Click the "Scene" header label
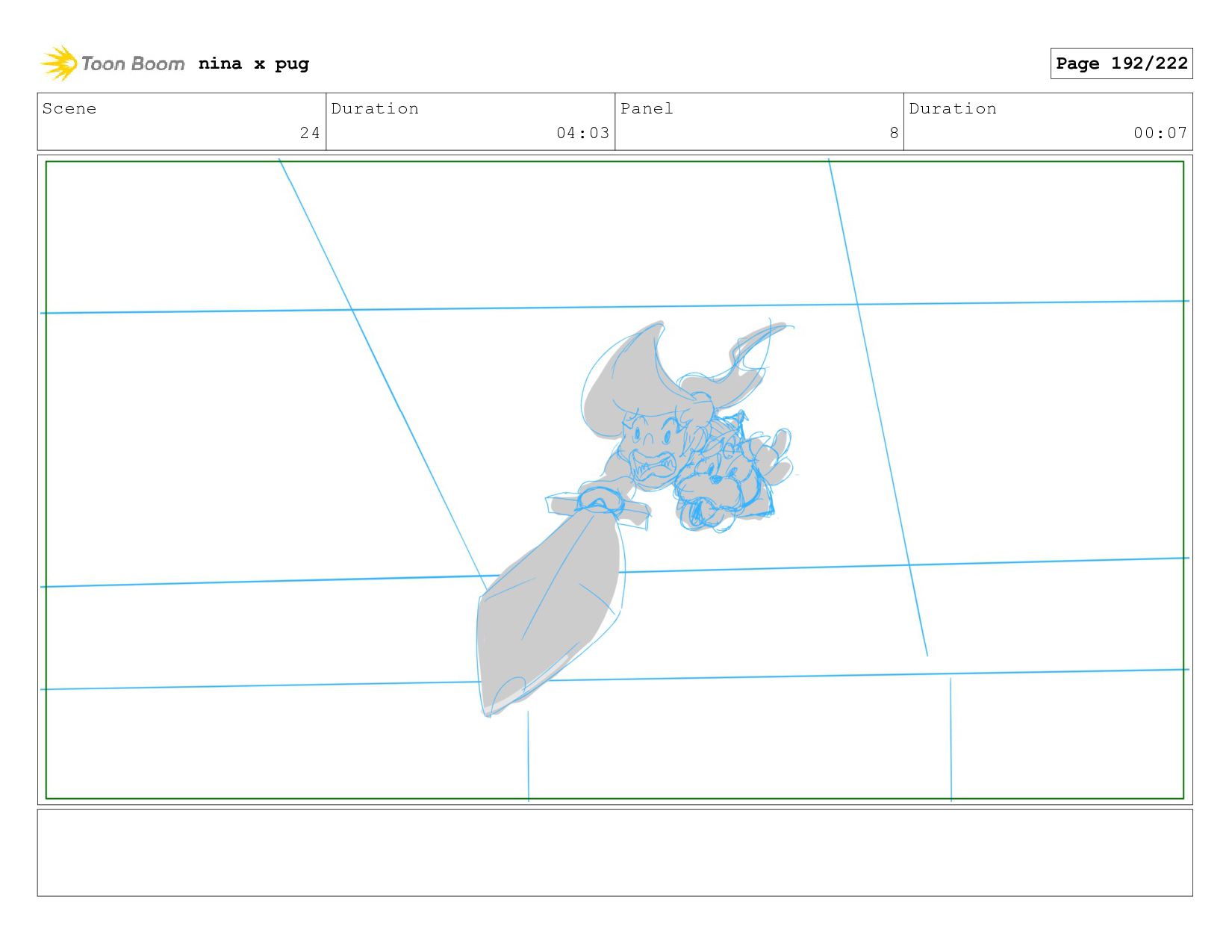 point(69,108)
